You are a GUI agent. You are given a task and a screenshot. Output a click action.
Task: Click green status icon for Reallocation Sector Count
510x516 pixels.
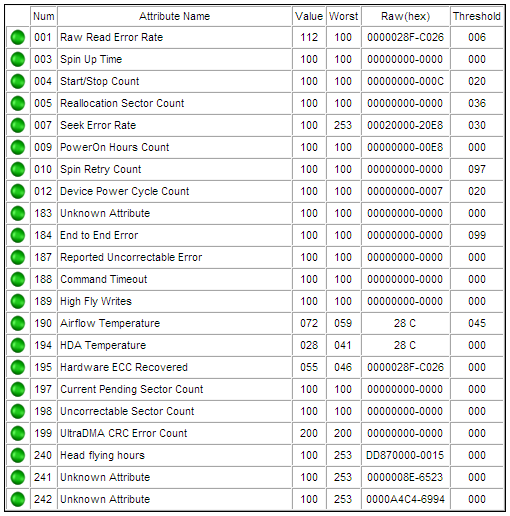pyautogui.click(x=18, y=103)
